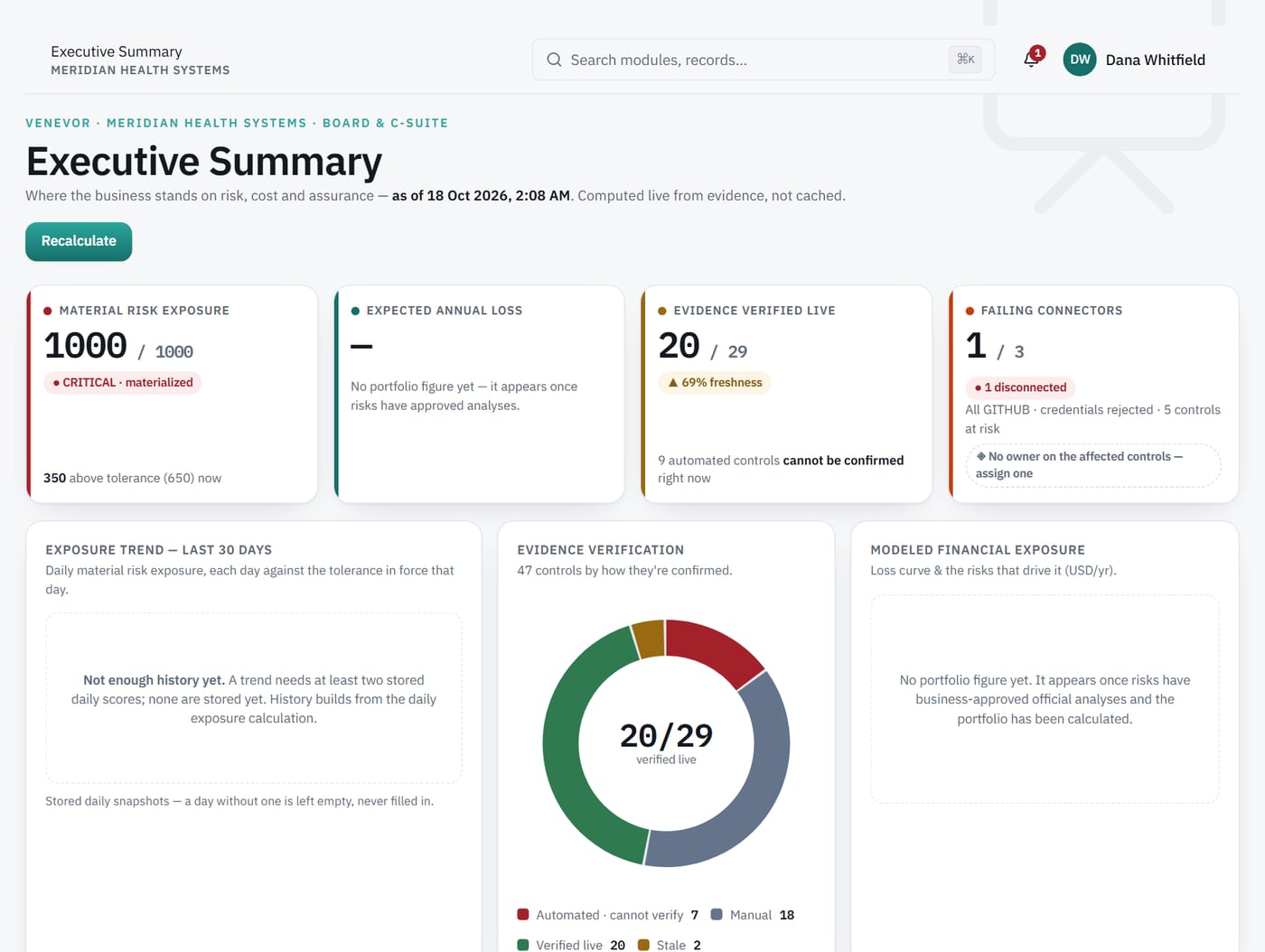Click the 9 automated controls cannot be confirmed text
Viewport: 1265px width, 952px height.
tap(781, 469)
